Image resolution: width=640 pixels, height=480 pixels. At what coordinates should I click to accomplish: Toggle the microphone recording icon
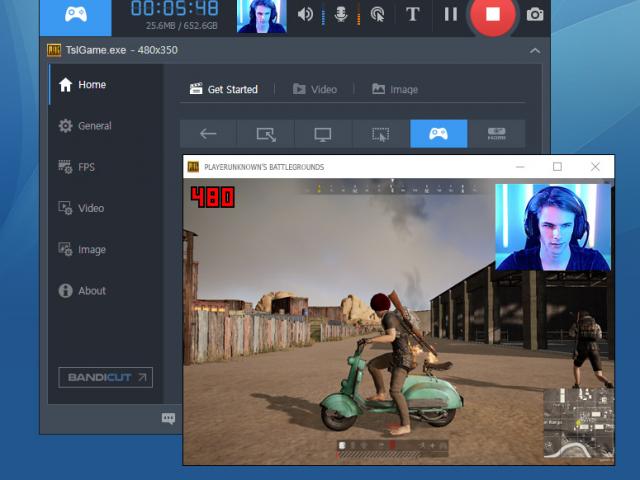[341, 15]
